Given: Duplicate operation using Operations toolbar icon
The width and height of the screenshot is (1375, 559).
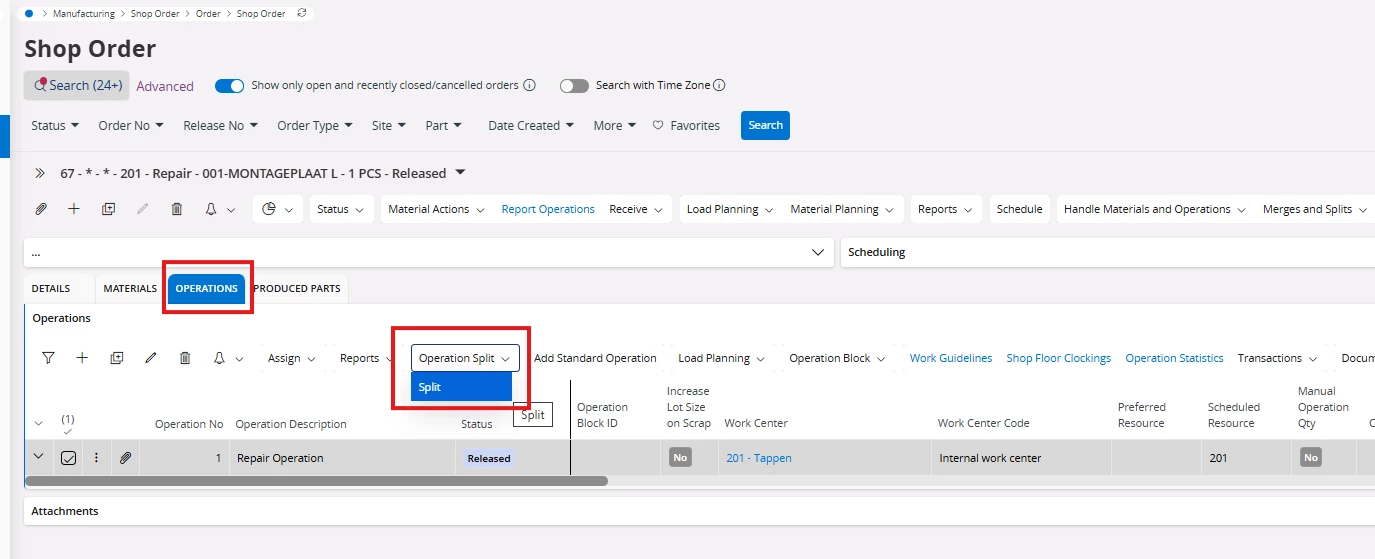Looking at the screenshot, I should [116, 358].
